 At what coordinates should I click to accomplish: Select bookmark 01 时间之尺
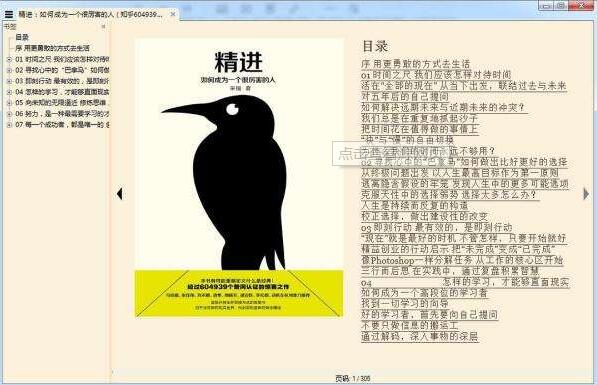[62, 59]
